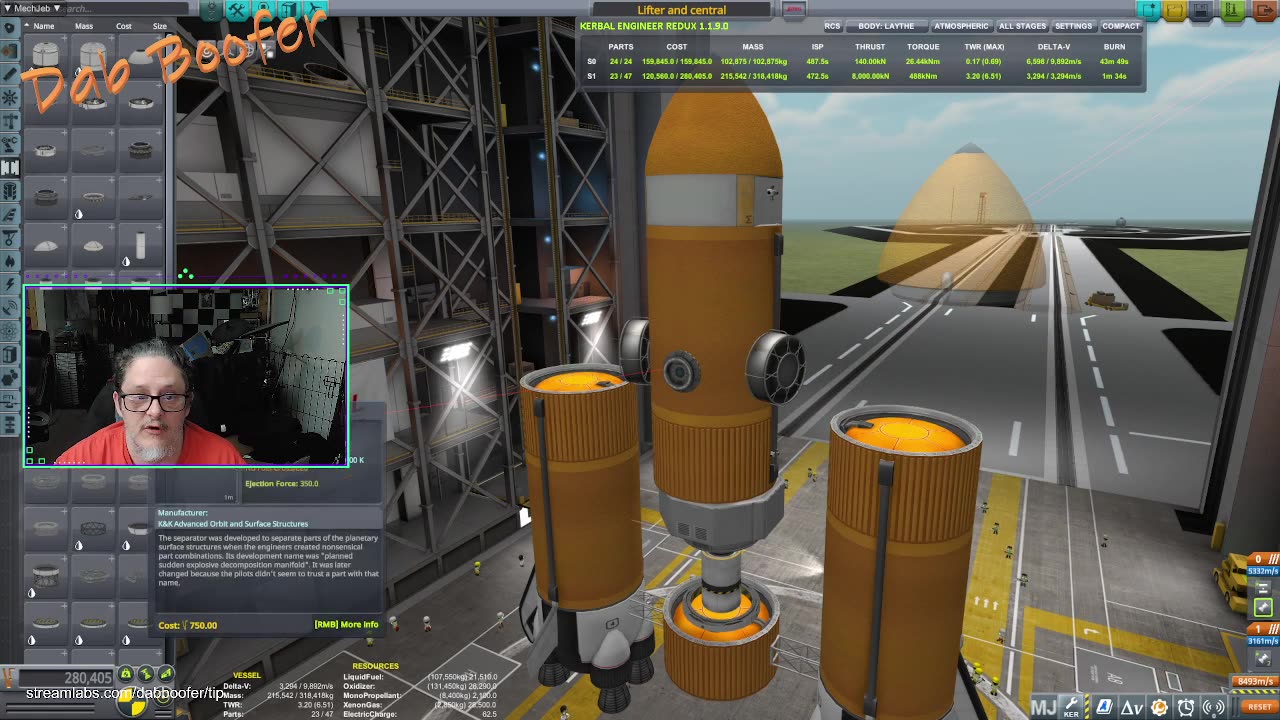
Task: Click the 8493m/s total delta-v readout
Action: click(x=1256, y=682)
